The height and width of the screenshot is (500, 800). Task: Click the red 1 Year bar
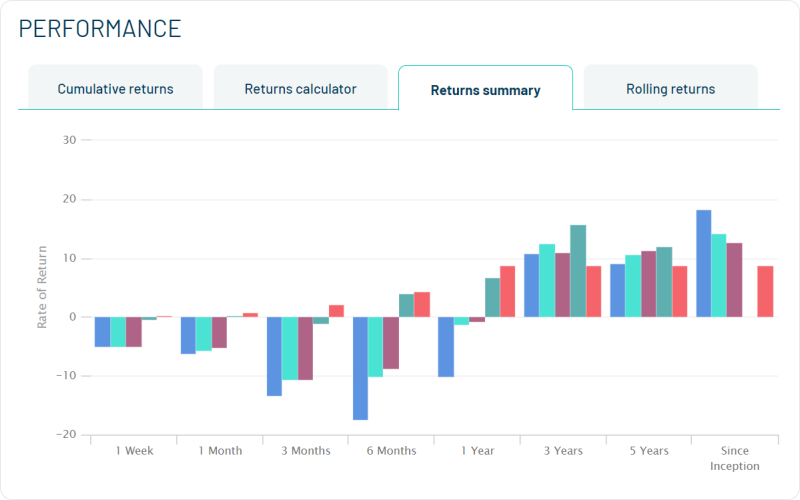(507, 291)
